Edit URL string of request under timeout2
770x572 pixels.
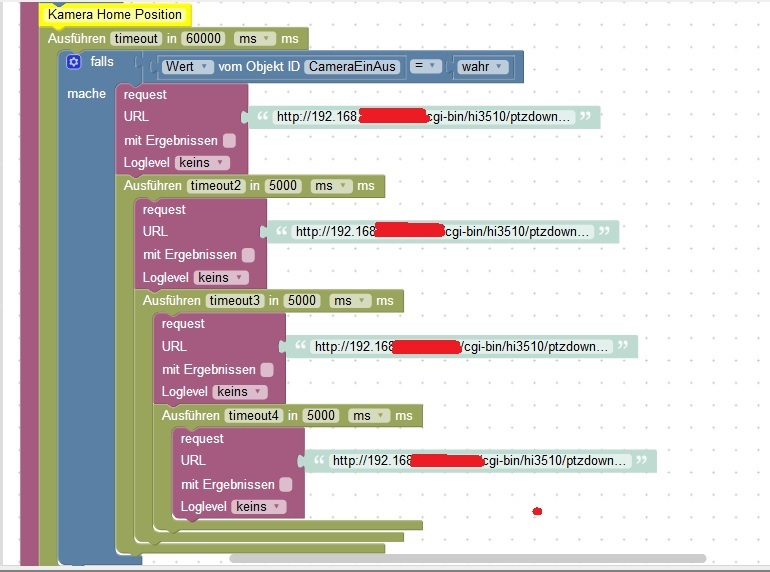[x=442, y=232]
